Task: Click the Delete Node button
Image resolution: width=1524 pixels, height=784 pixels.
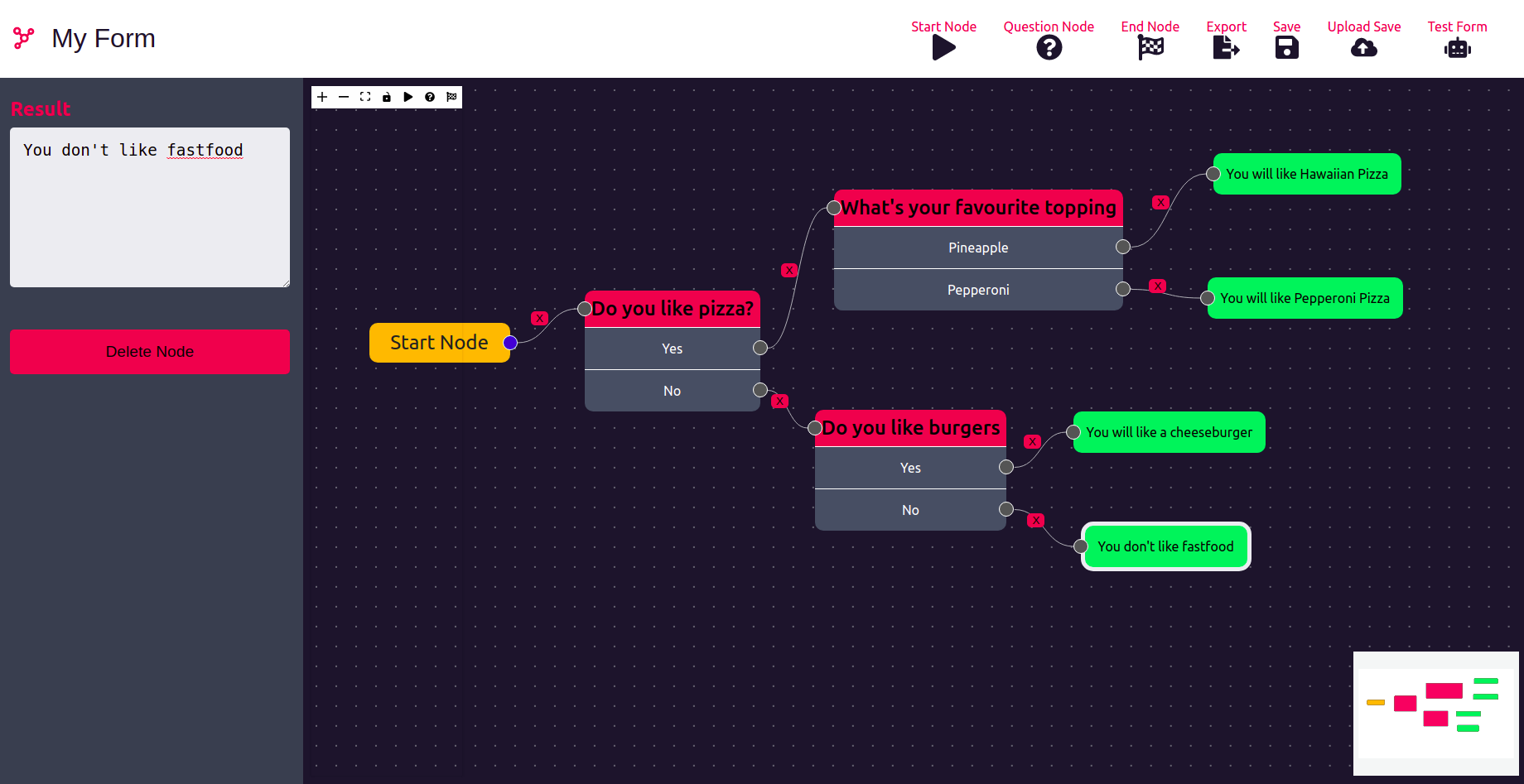Action: [150, 352]
